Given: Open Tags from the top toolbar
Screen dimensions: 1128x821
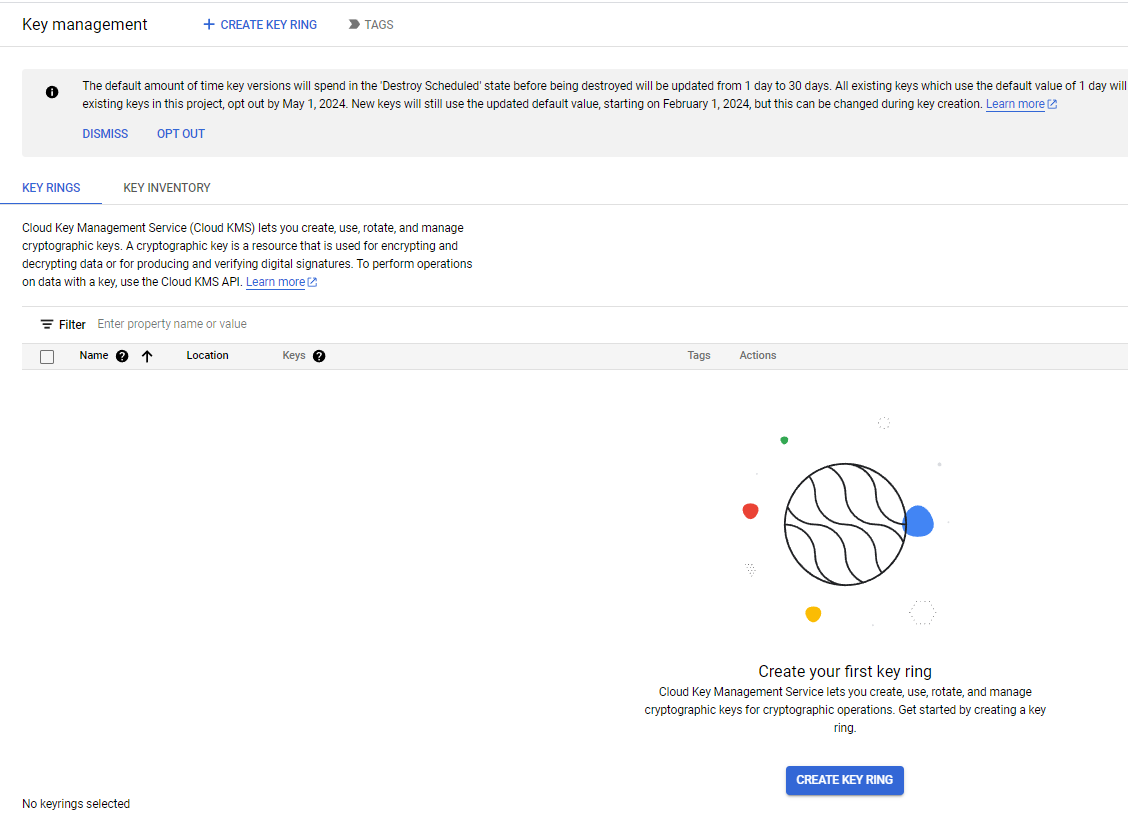Looking at the screenshot, I should coord(371,24).
